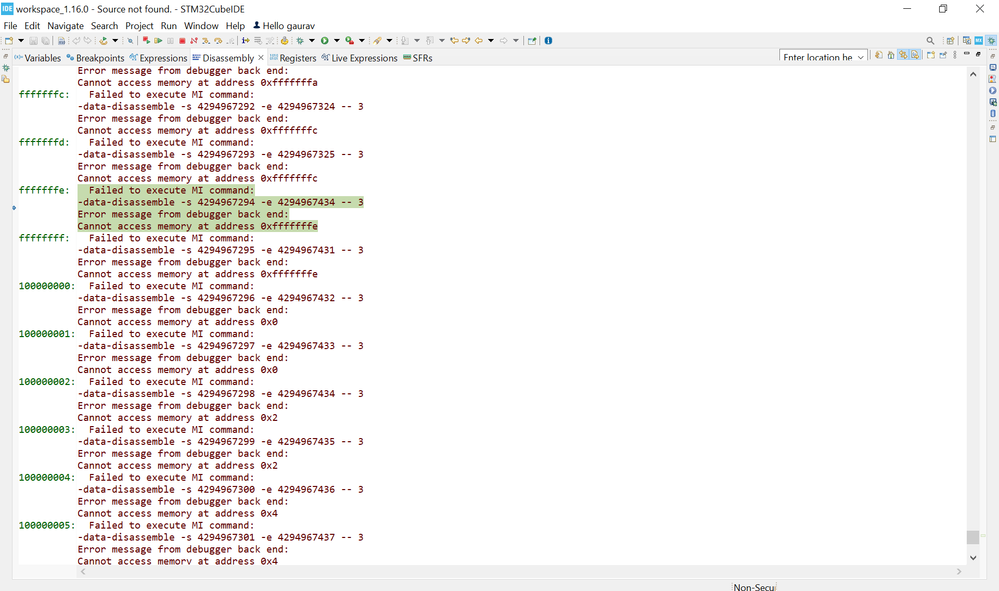Select the Debug perspective bug icon
The height and width of the screenshot is (591, 999).
click(x=991, y=41)
